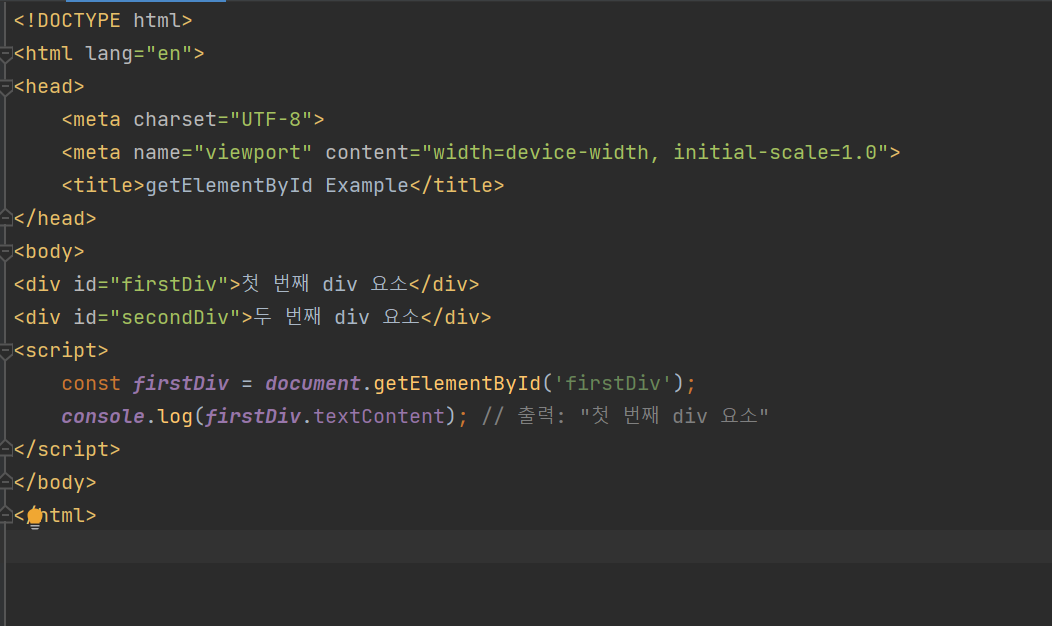Click the getElementById method call
This screenshot has height=626, width=1052.
(457, 383)
